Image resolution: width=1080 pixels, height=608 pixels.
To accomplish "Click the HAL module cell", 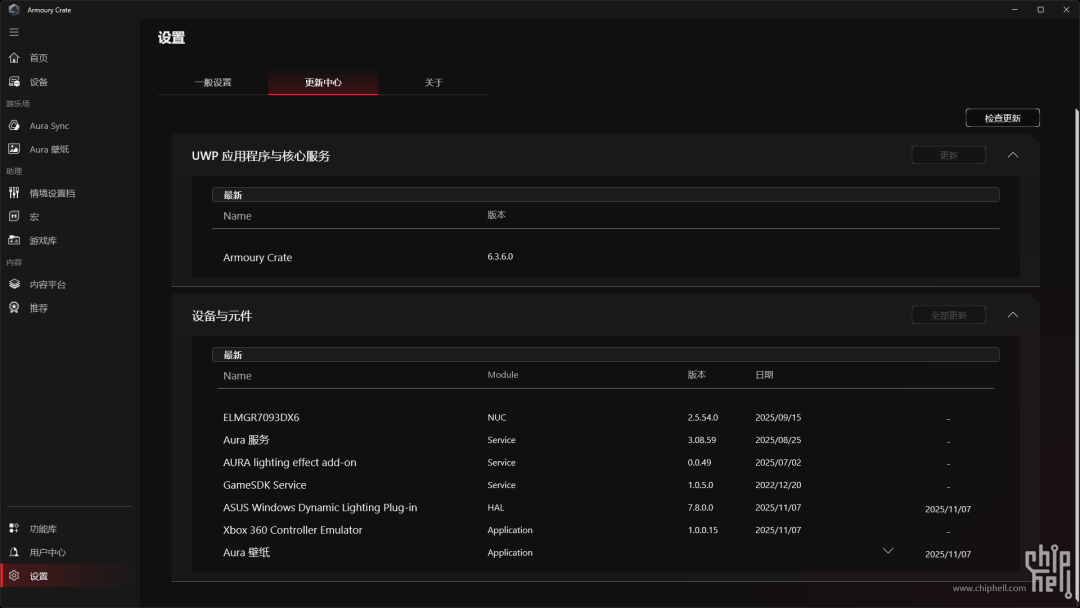I will [495, 507].
